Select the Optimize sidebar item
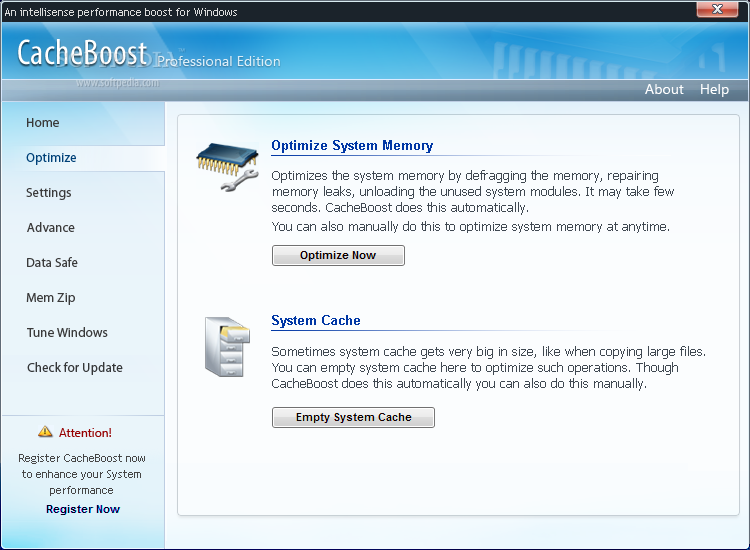 point(51,157)
